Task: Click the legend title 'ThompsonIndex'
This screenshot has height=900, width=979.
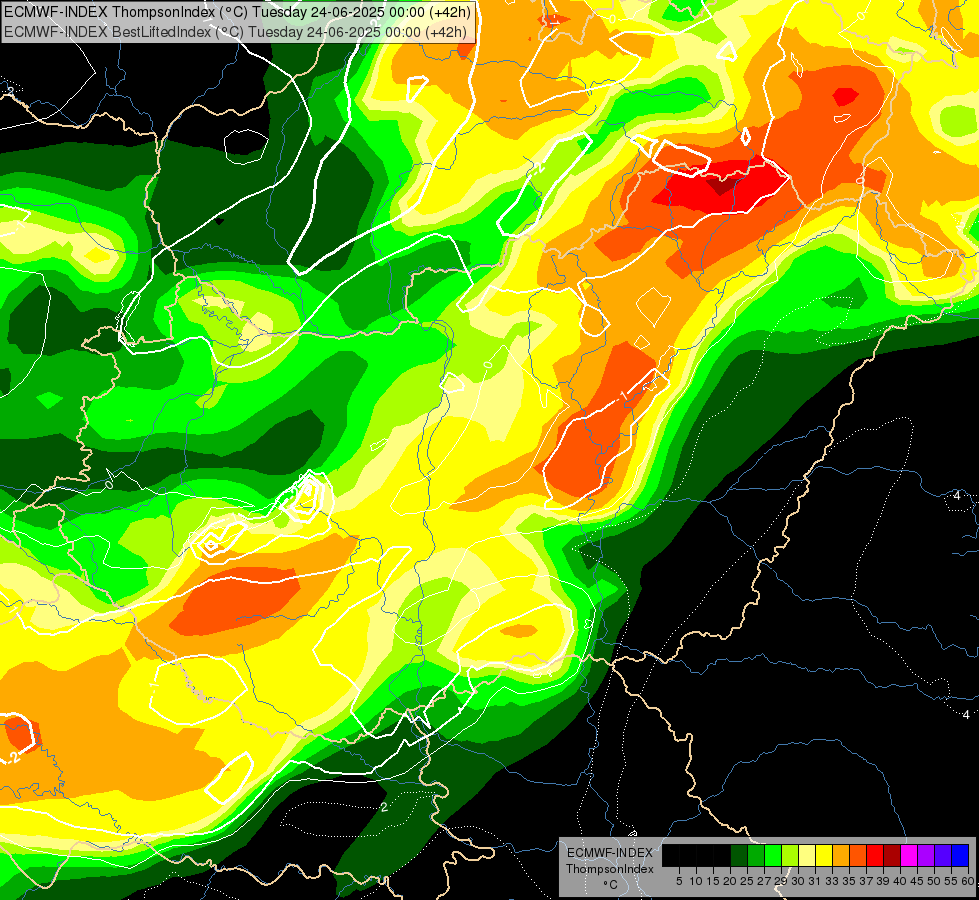Action: tap(610, 869)
